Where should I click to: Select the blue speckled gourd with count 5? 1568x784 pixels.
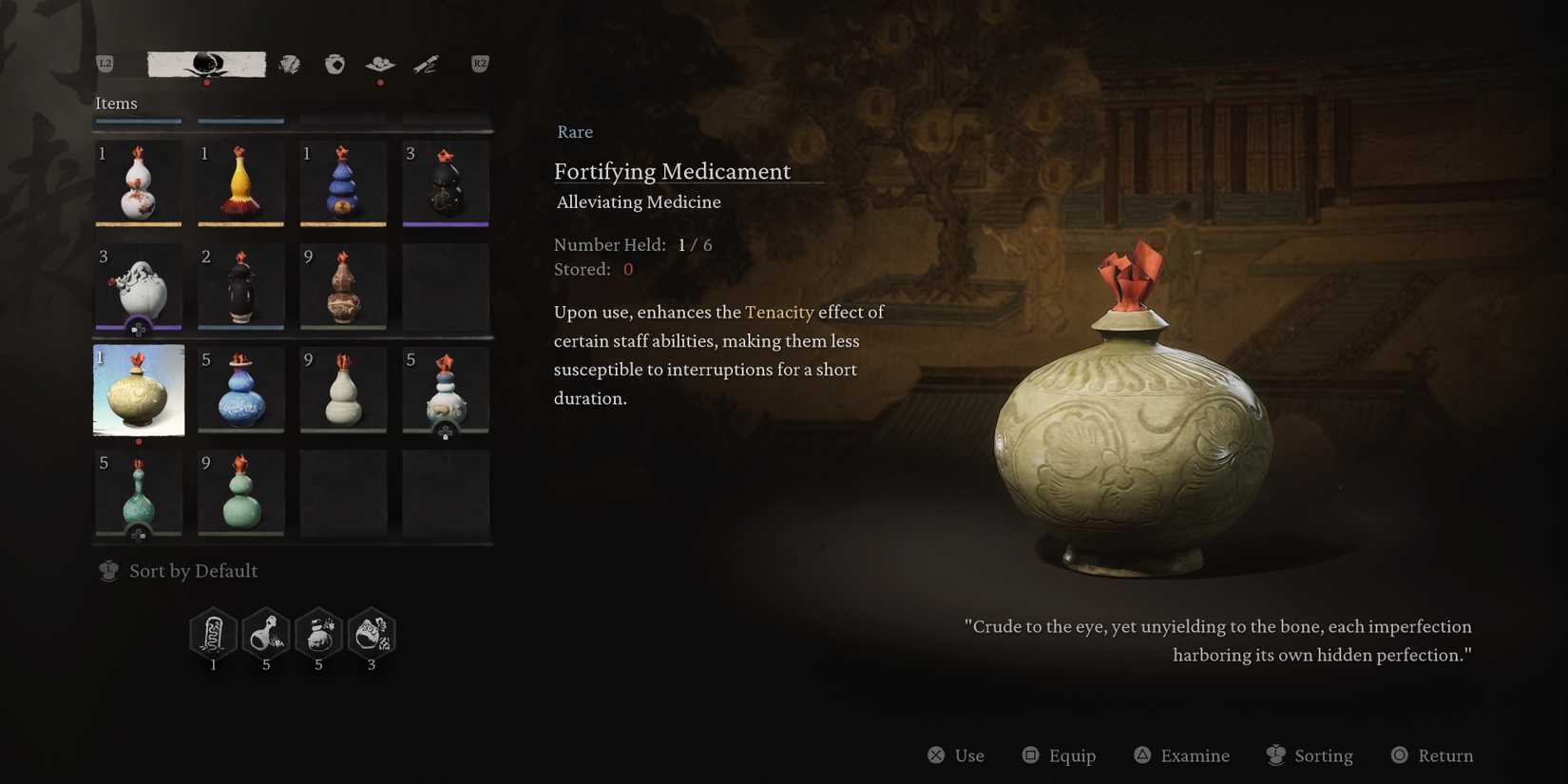click(x=240, y=390)
